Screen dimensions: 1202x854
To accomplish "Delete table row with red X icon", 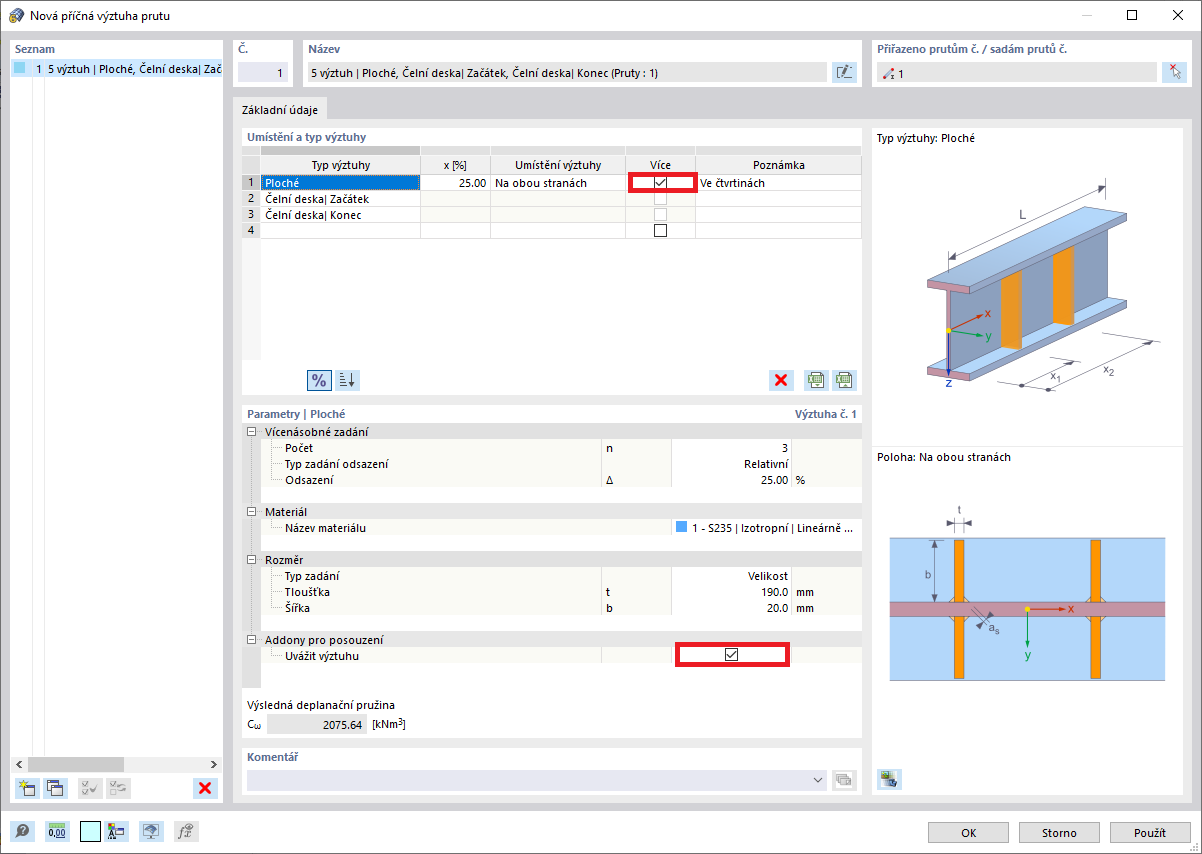I will [x=782, y=380].
